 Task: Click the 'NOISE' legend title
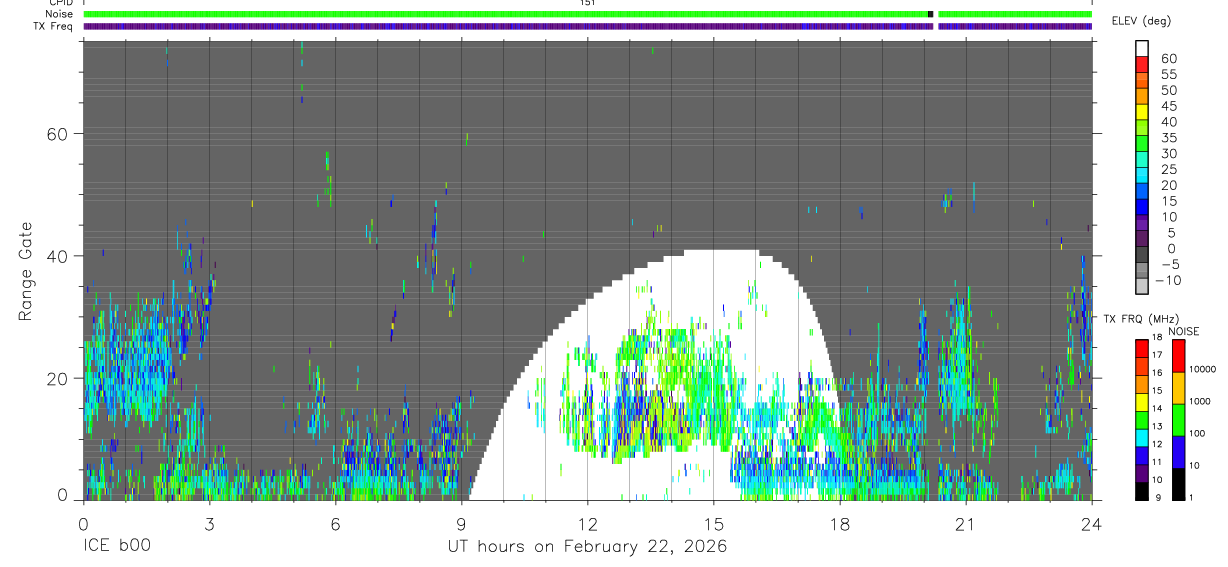tap(1184, 331)
